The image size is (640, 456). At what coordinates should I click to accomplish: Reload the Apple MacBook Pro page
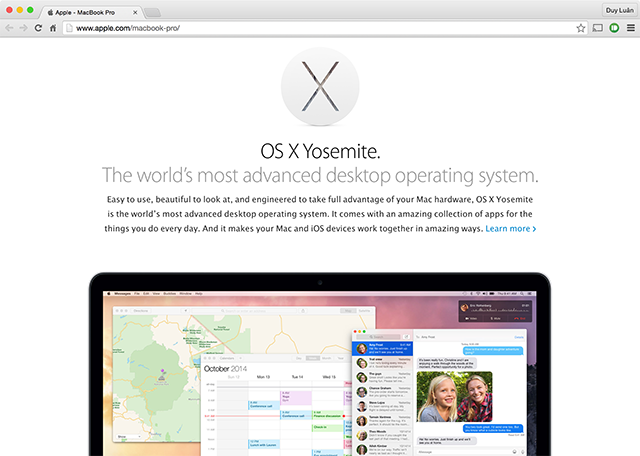click(x=38, y=28)
